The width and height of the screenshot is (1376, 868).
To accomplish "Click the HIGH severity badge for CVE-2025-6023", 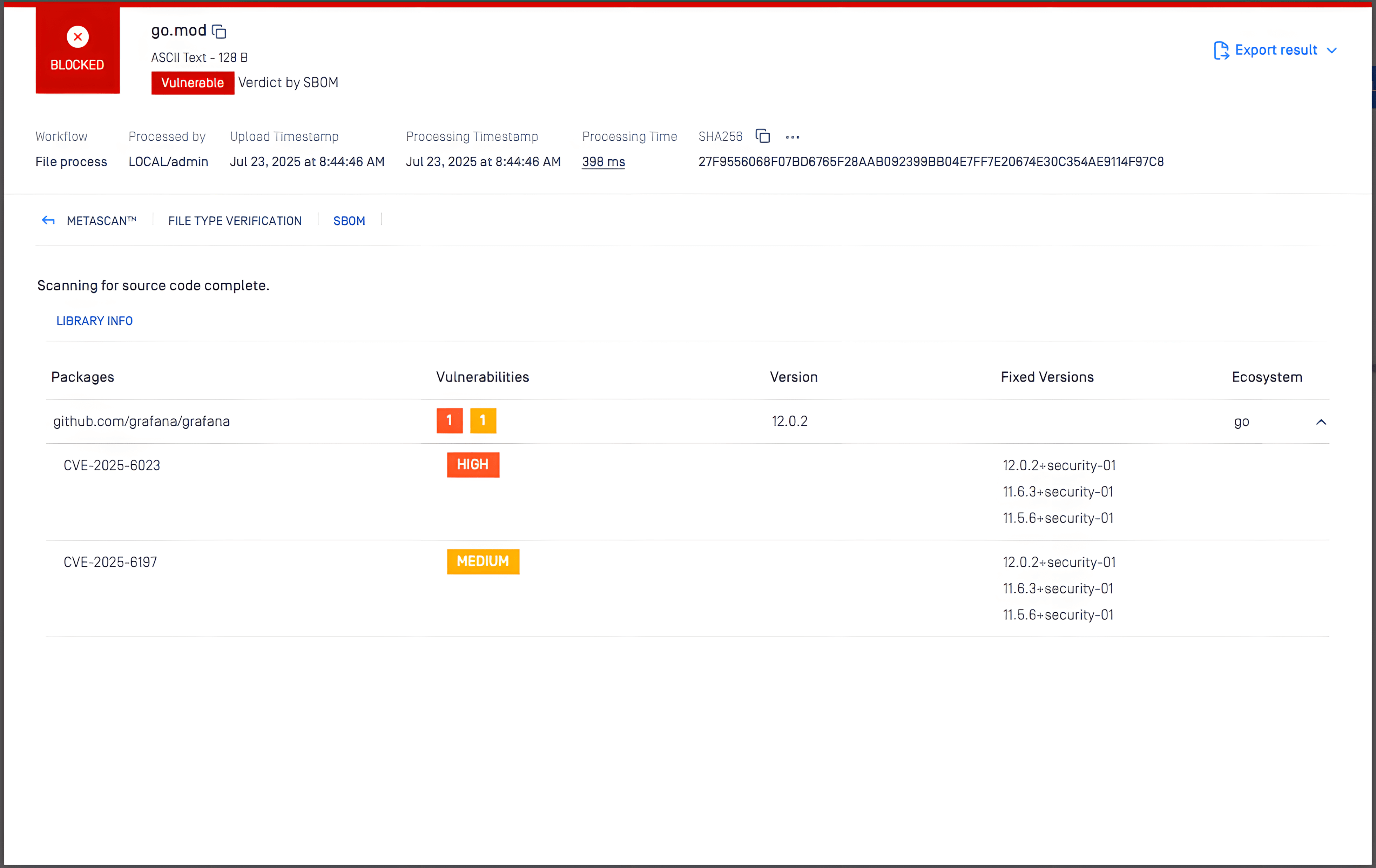I will pos(473,465).
